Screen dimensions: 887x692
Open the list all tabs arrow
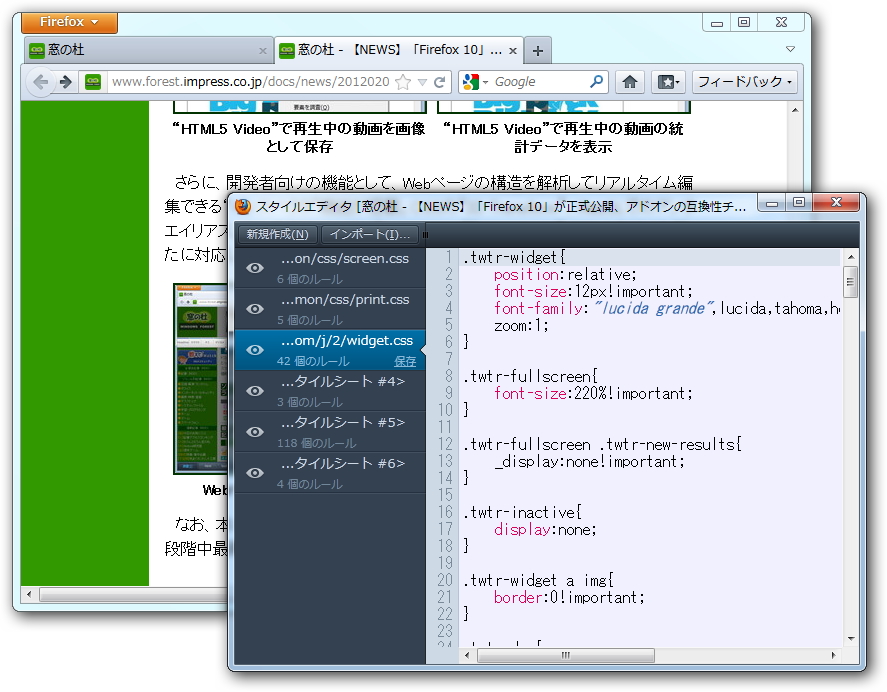(790, 49)
